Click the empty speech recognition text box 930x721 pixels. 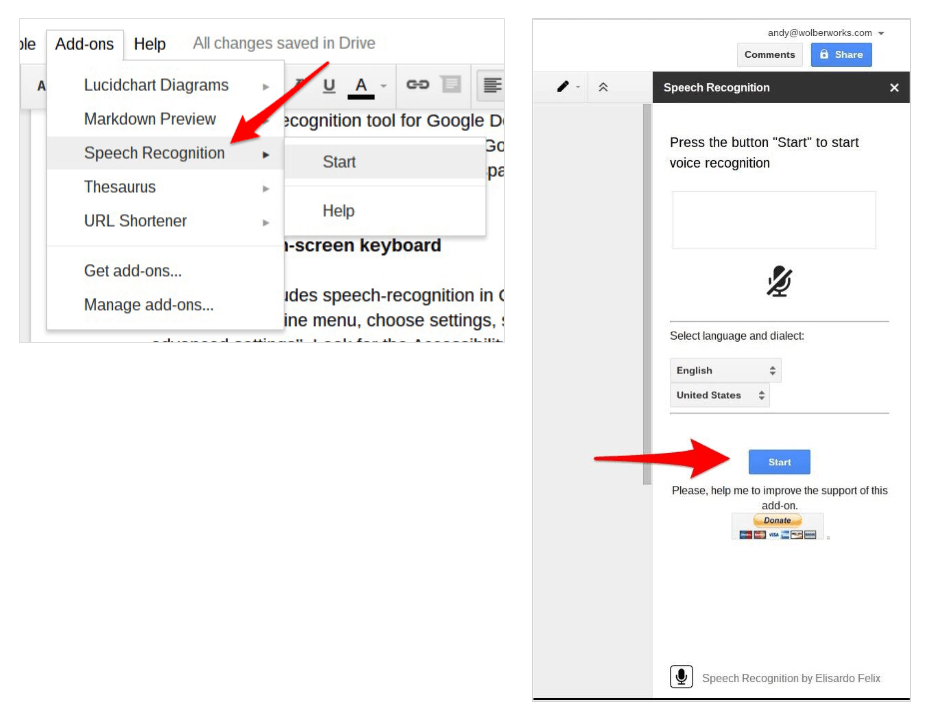click(774, 220)
